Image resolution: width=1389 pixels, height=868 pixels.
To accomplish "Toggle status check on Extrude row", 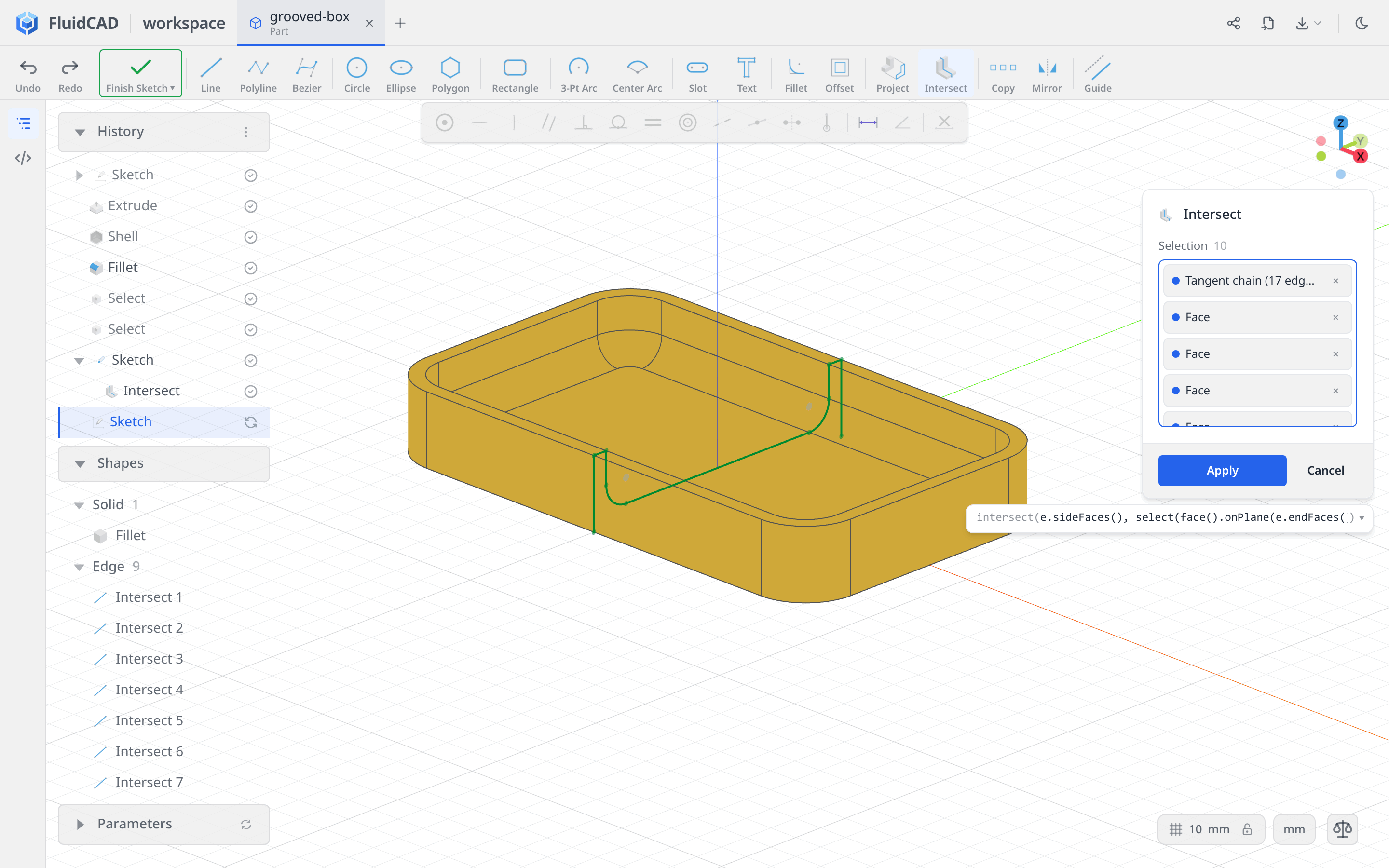I will coord(250,206).
